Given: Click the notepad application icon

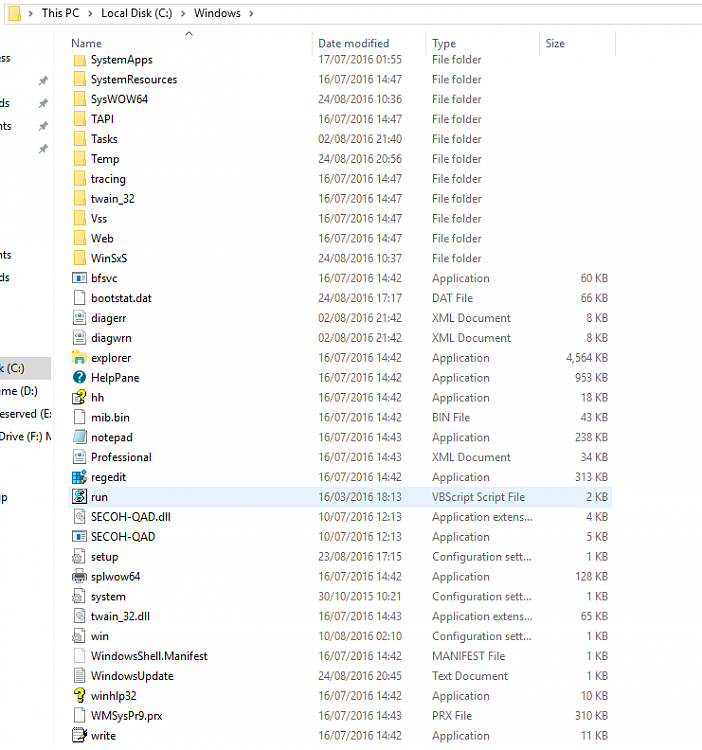Looking at the screenshot, I should pos(79,437).
